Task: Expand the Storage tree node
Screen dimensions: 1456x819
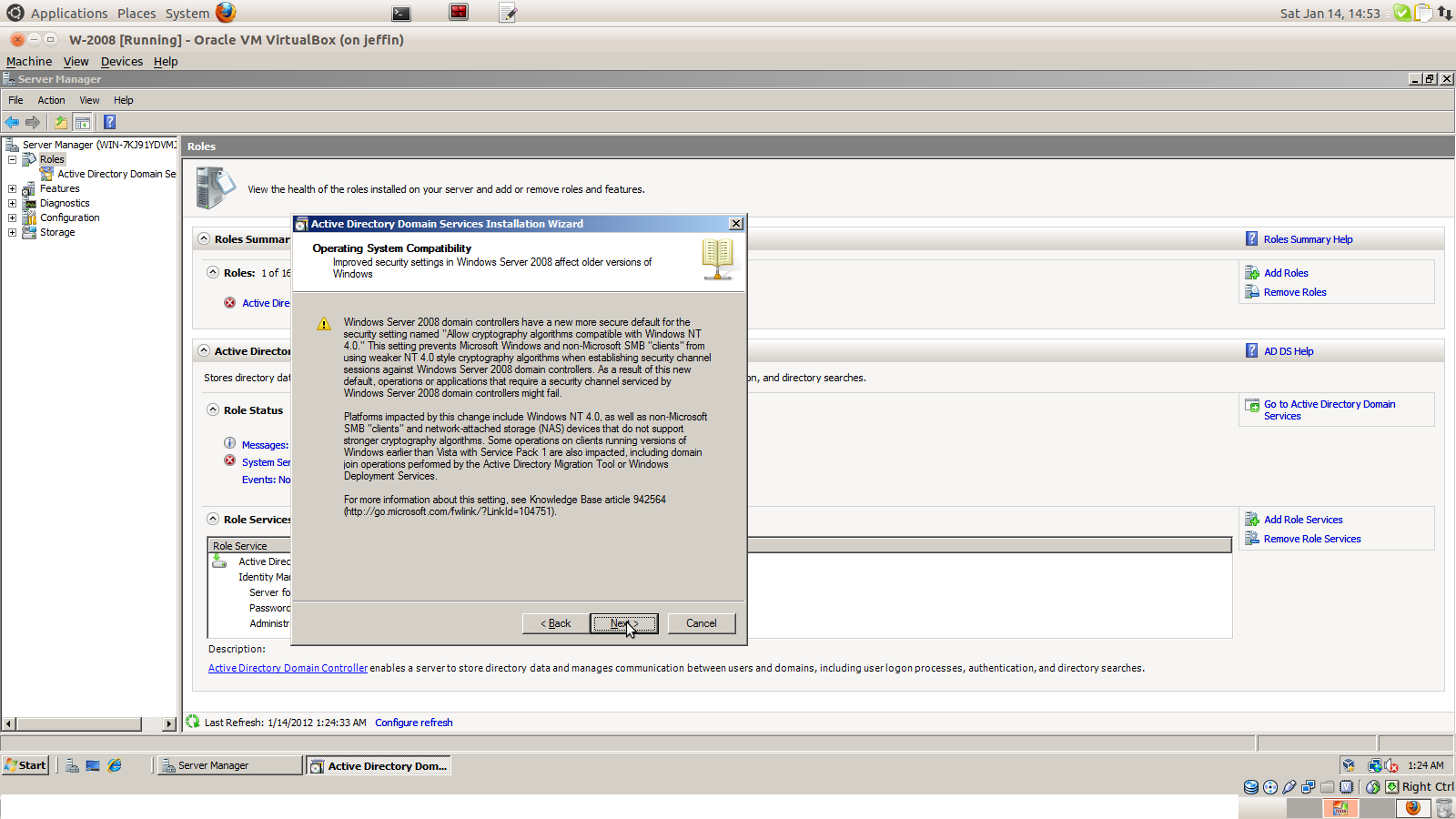Action: click(x=13, y=232)
